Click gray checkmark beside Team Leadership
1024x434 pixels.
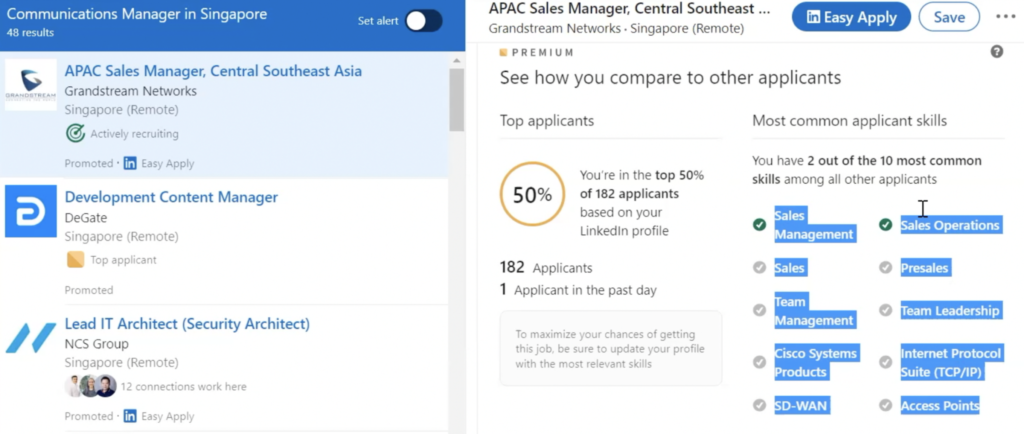[886, 310]
